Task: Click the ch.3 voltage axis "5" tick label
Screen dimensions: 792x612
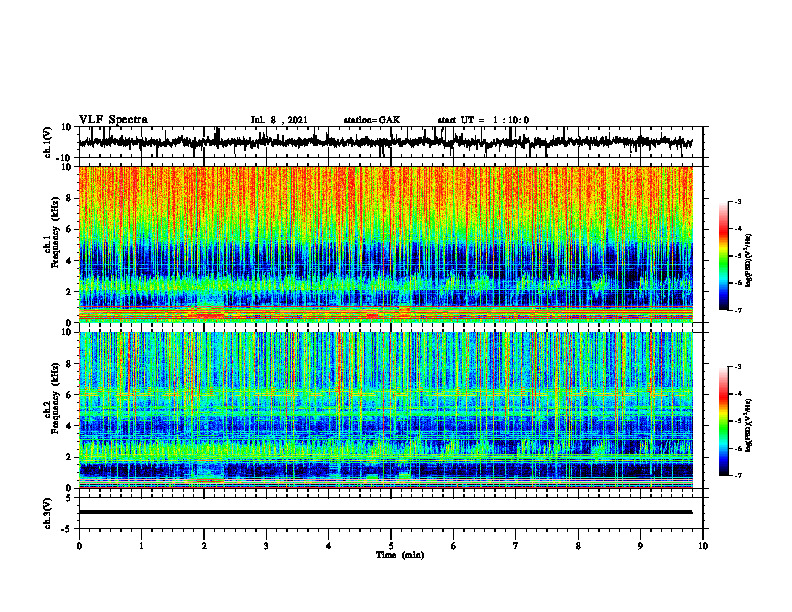Action: point(70,498)
